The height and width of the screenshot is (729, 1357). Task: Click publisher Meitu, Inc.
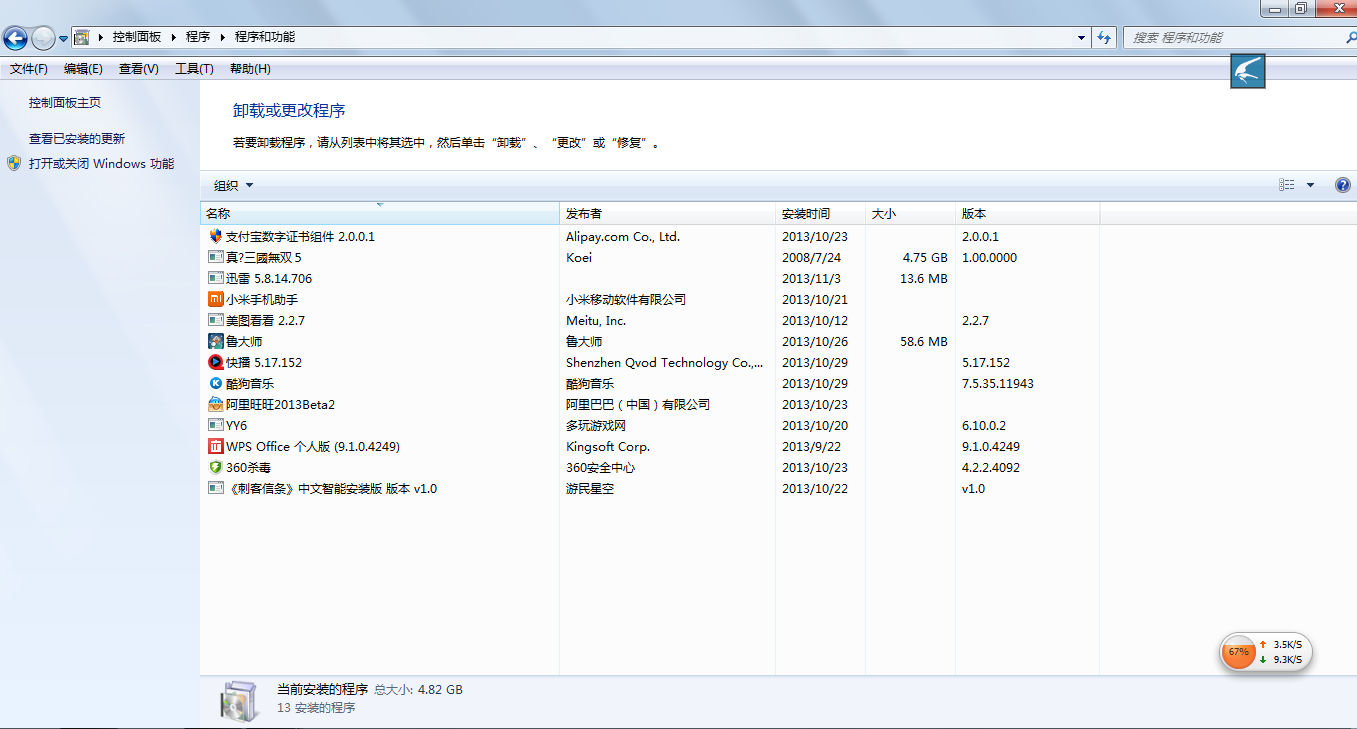(596, 321)
